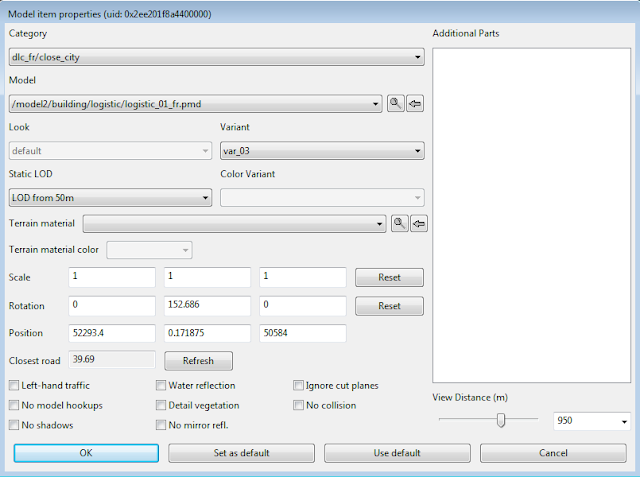Expand the Model path dropdown
The image size is (640, 477).
click(196, 104)
